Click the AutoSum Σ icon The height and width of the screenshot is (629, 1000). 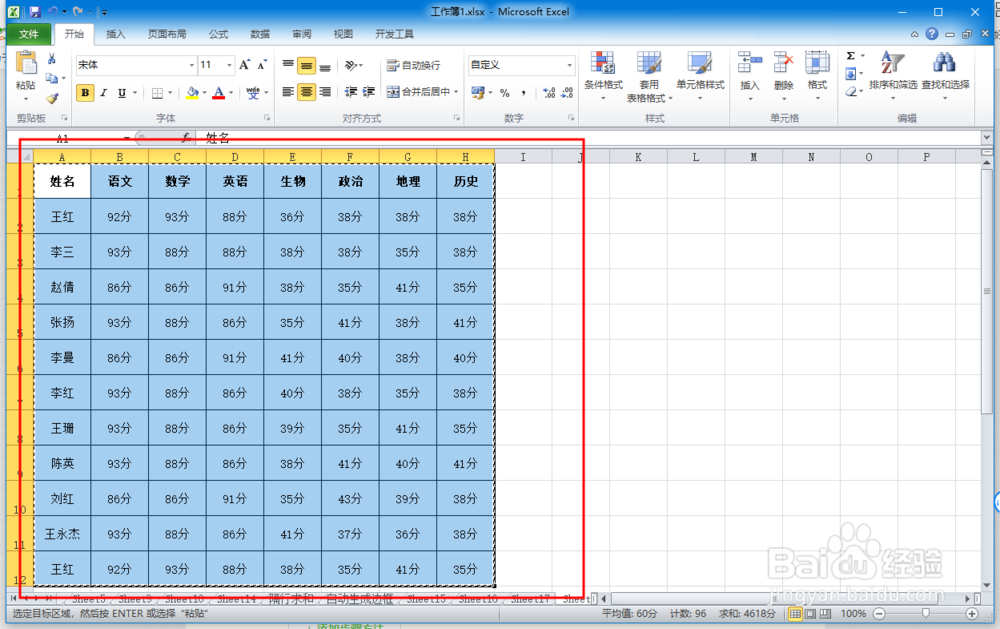[x=850, y=57]
